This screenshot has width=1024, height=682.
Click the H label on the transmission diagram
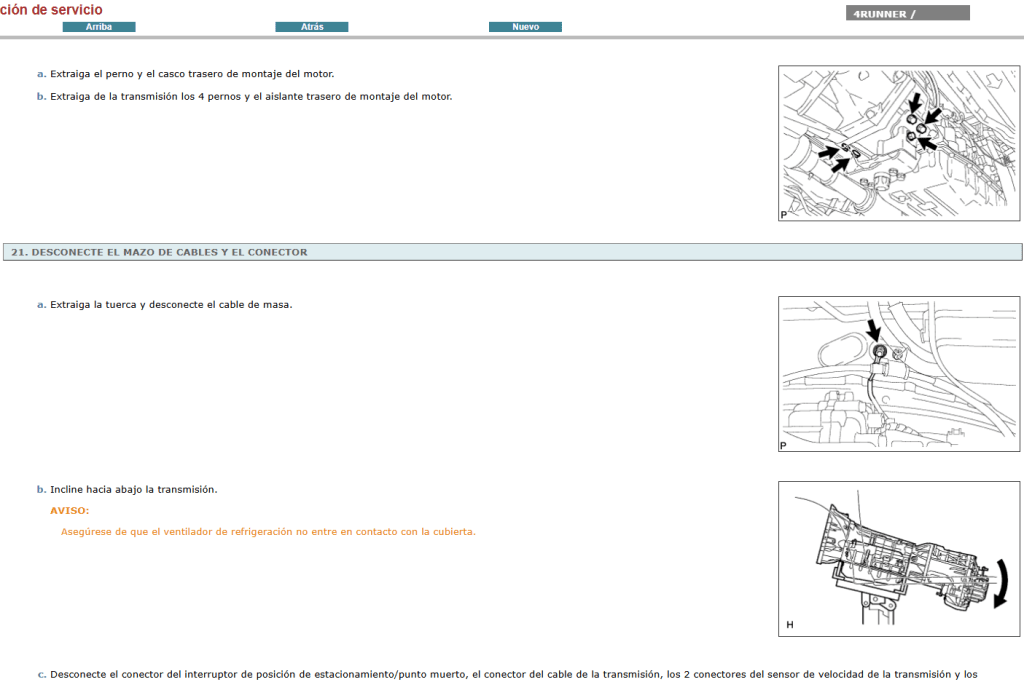(789, 624)
